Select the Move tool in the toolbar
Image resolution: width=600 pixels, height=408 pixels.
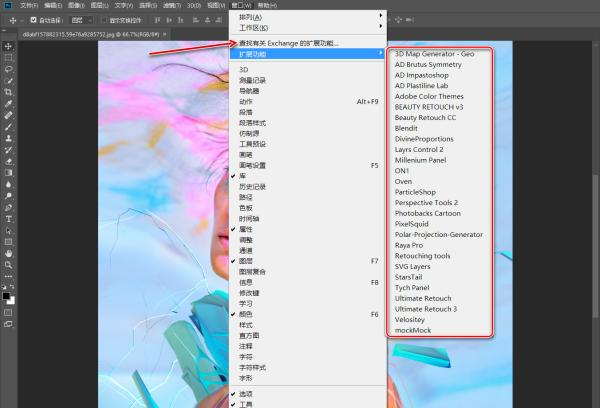9,46
